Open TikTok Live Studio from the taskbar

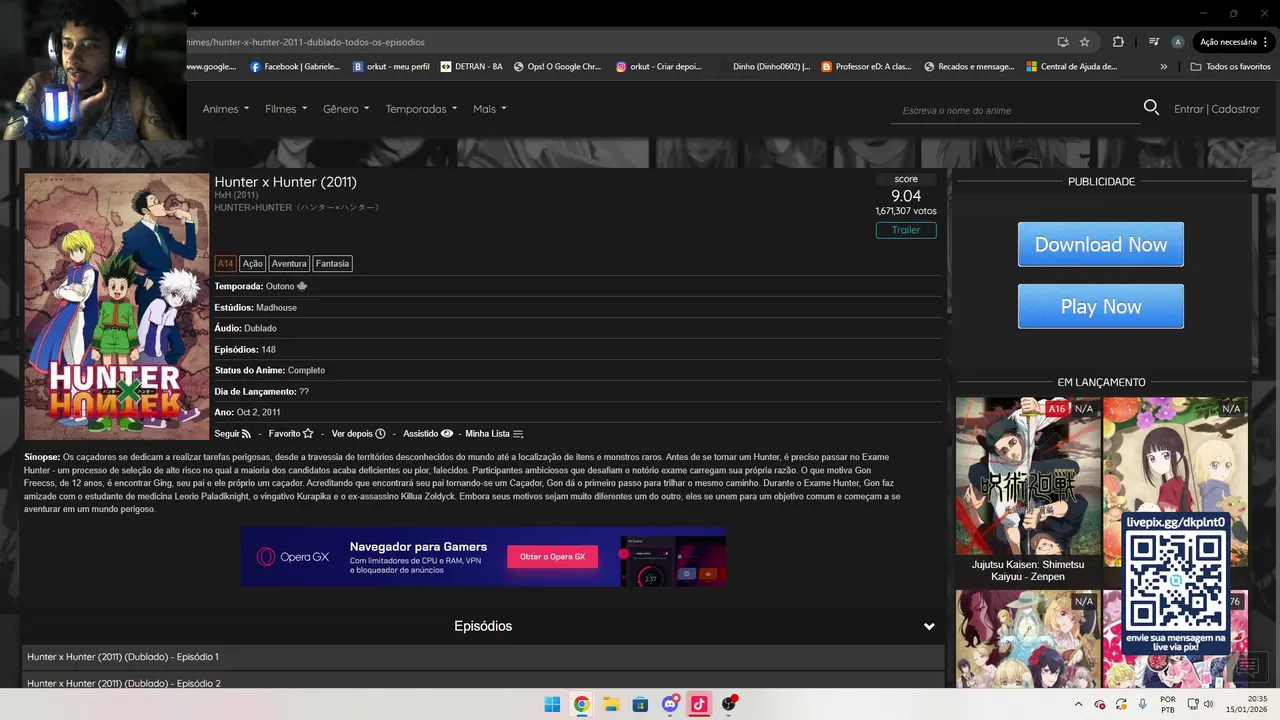(699, 704)
